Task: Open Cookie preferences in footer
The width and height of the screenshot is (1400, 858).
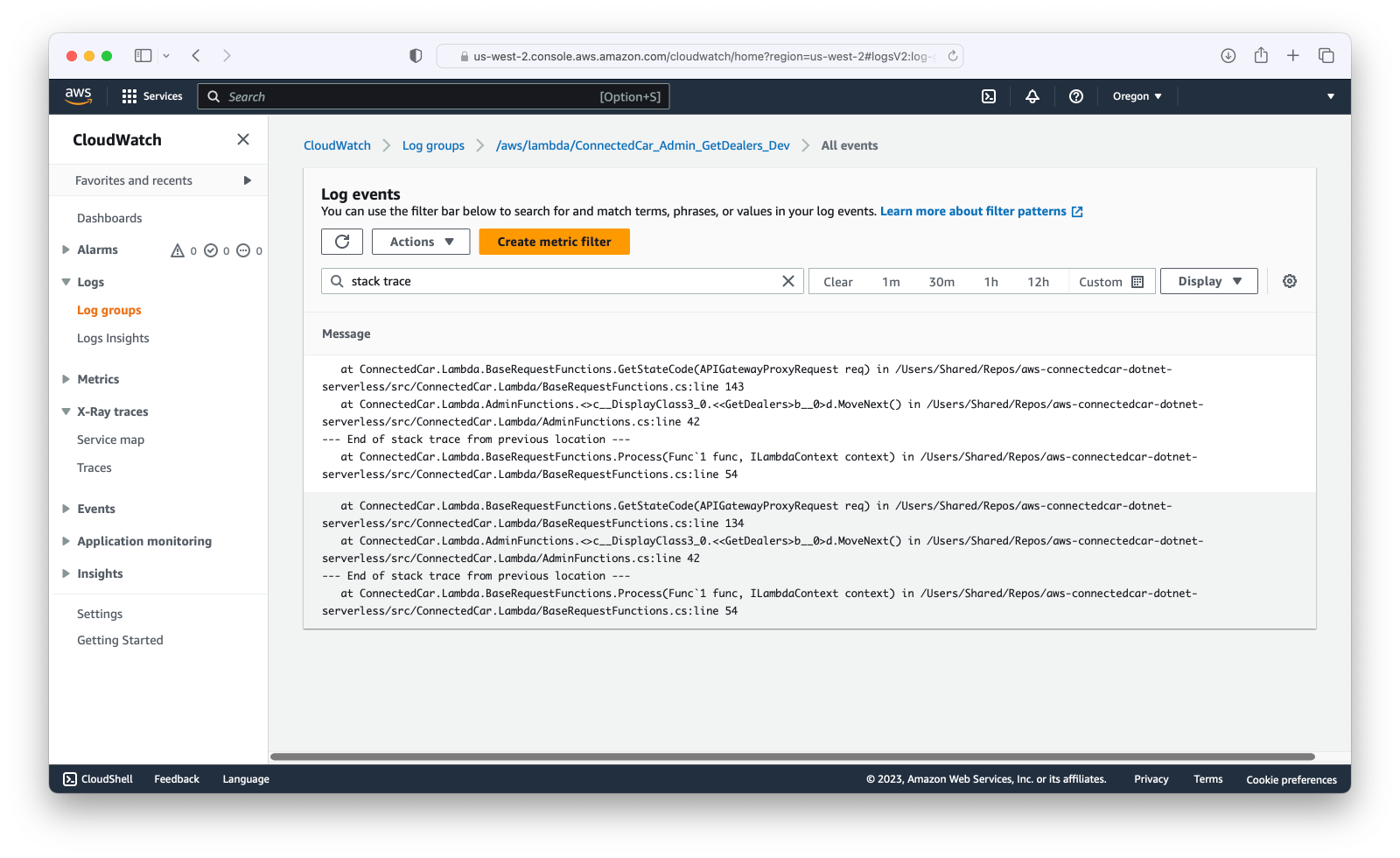Action: click(x=1291, y=779)
